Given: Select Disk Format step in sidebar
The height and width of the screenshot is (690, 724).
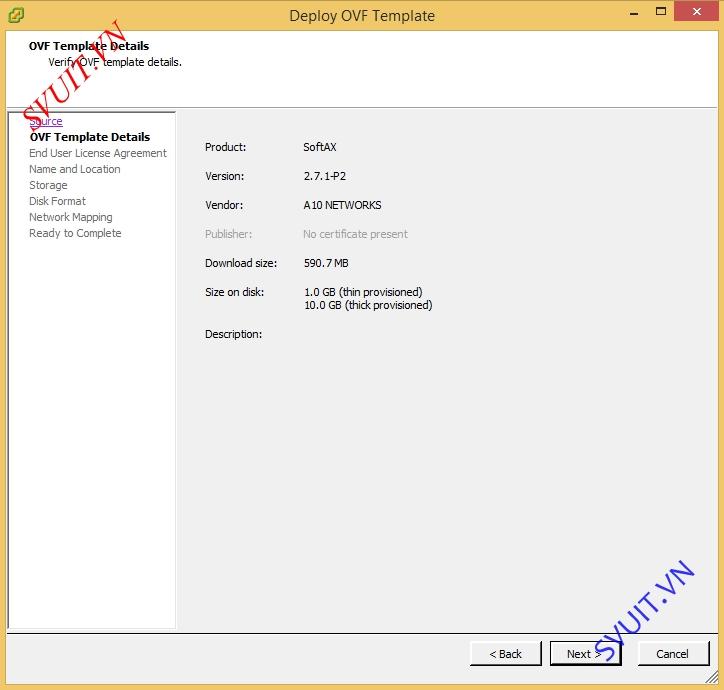Looking at the screenshot, I should click(x=57, y=201).
